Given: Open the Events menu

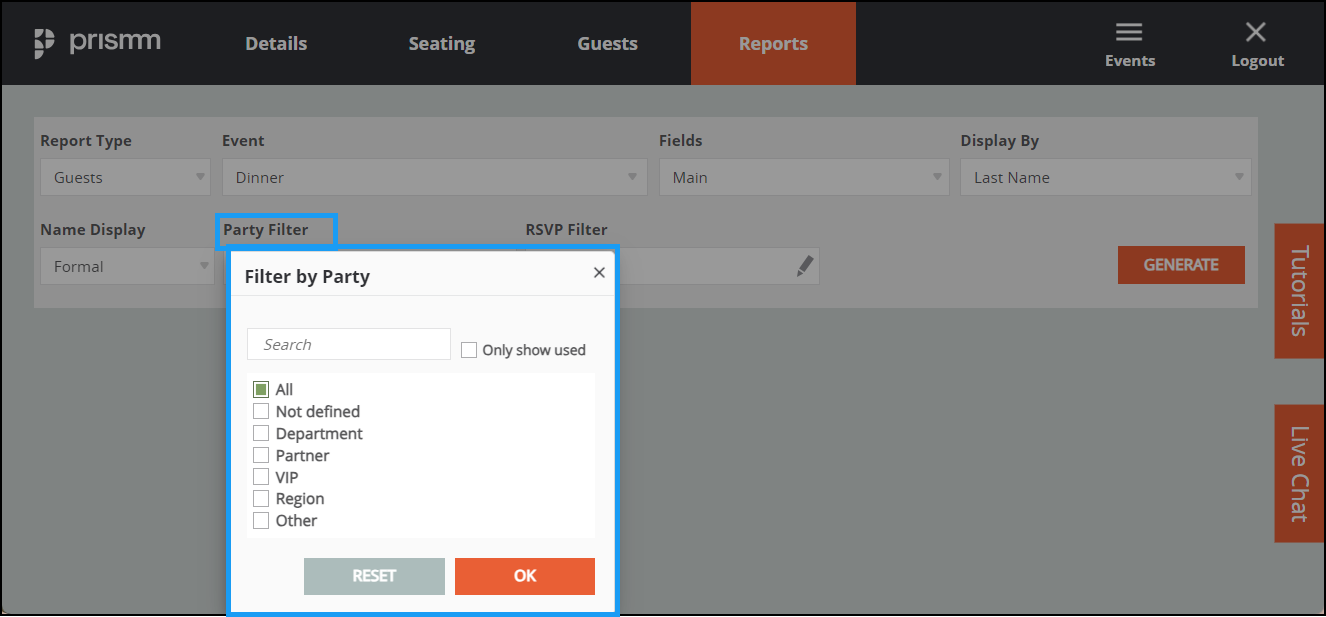Looking at the screenshot, I should 1129,42.
